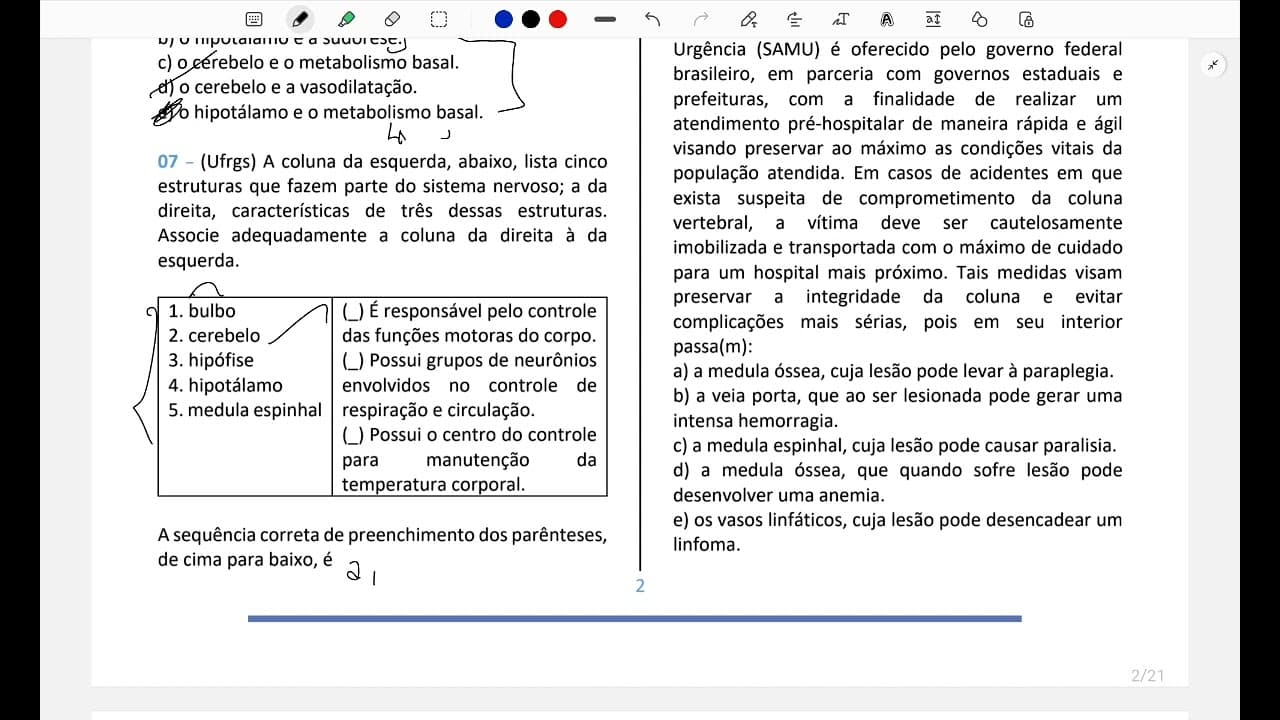Convert handwriting to text
The width and height of the screenshot is (1280, 720).
point(841,19)
